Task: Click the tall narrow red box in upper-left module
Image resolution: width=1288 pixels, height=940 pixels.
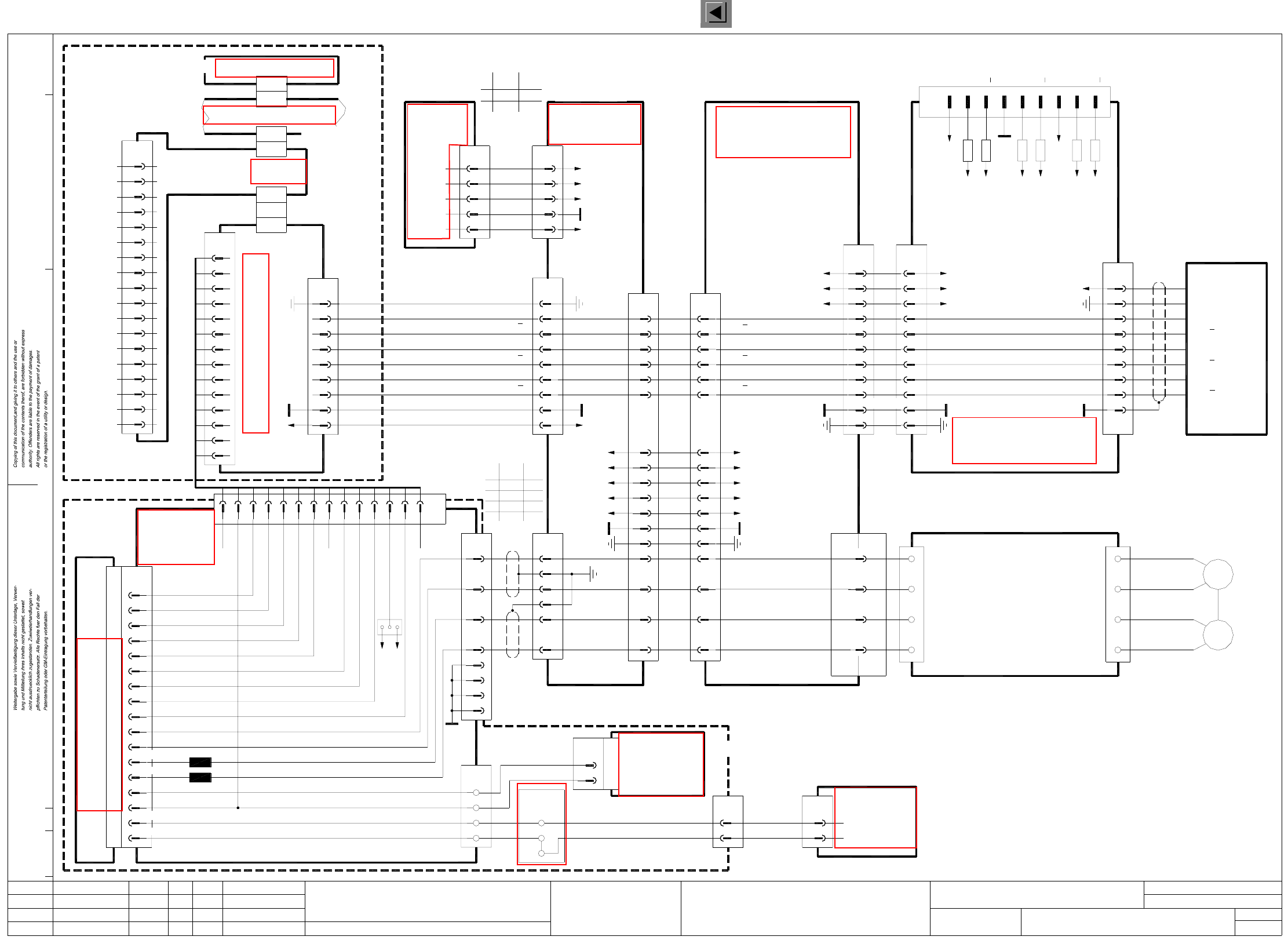Action: coord(256,343)
